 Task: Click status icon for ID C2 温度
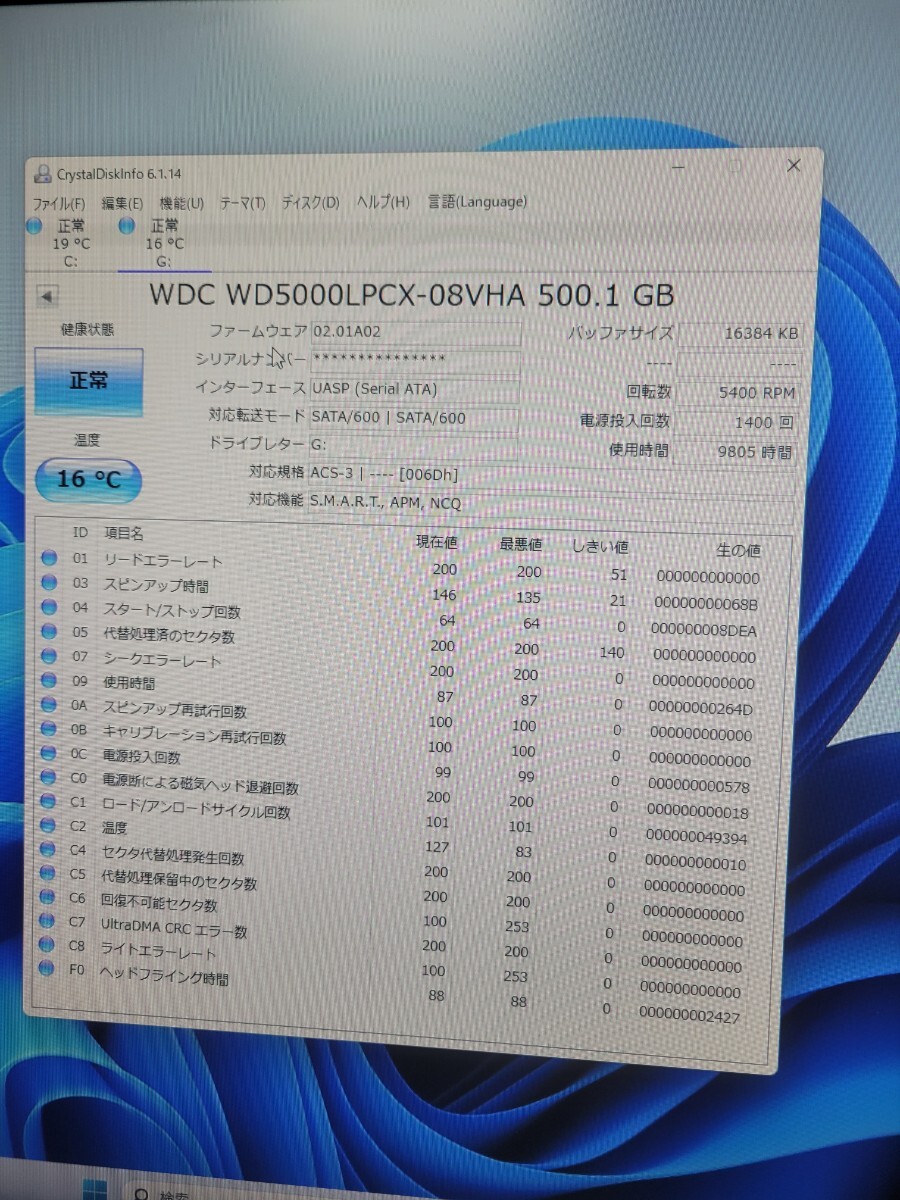pyautogui.click(x=48, y=825)
